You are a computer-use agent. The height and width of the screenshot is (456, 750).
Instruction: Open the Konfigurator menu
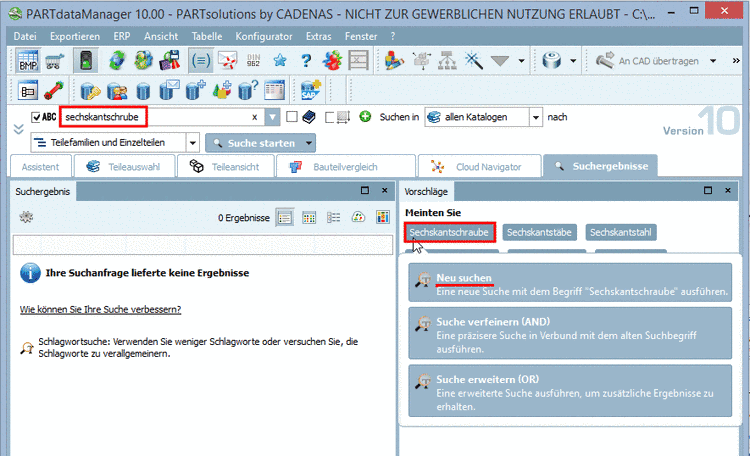tap(264, 36)
